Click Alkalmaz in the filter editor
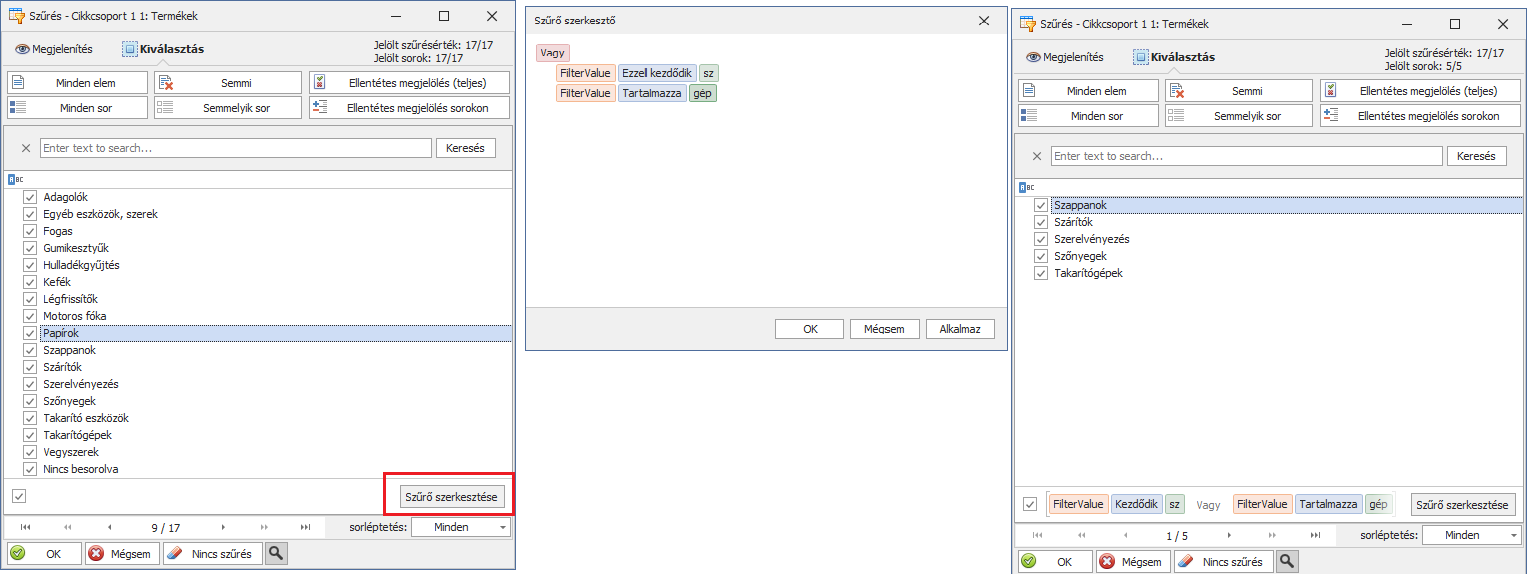1530x579 pixels. coord(959,329)
